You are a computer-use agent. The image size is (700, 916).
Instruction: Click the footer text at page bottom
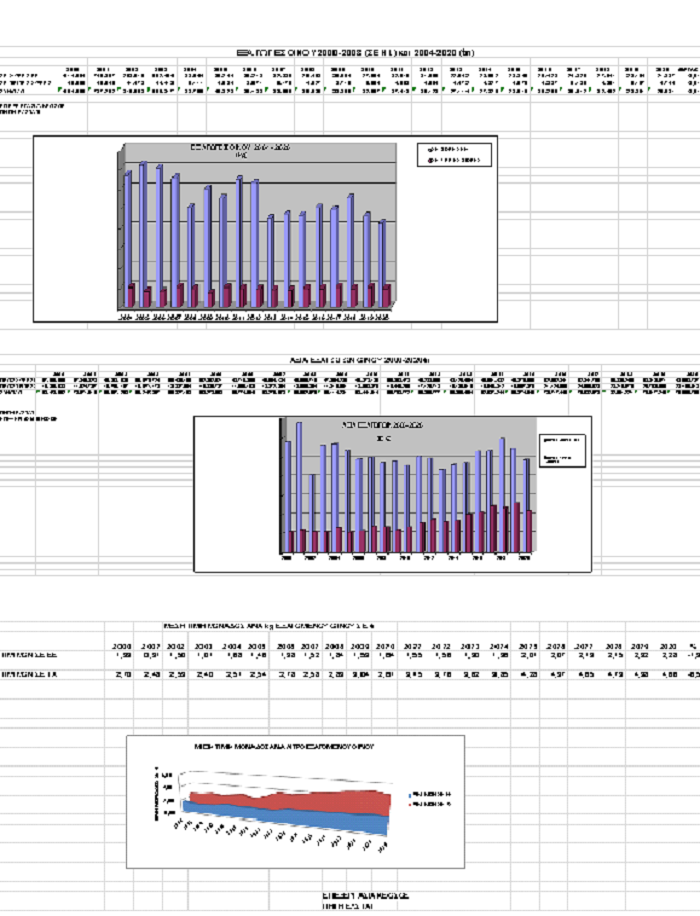[366, 895]
